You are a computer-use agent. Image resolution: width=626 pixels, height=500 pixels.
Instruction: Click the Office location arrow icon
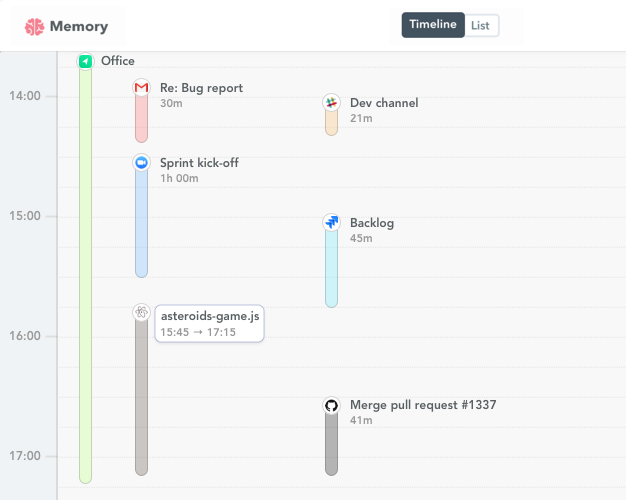point(86,61)
